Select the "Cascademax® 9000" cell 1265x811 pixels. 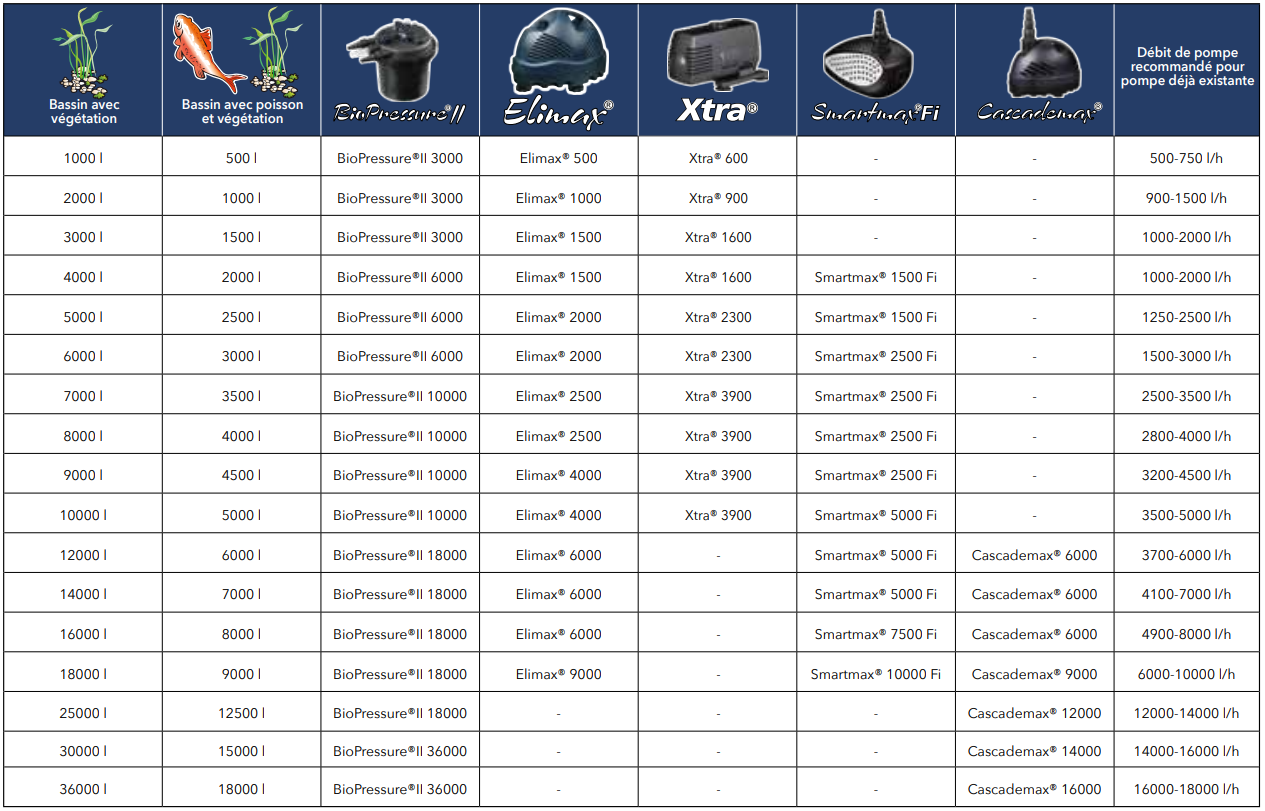pos(1035,674)
